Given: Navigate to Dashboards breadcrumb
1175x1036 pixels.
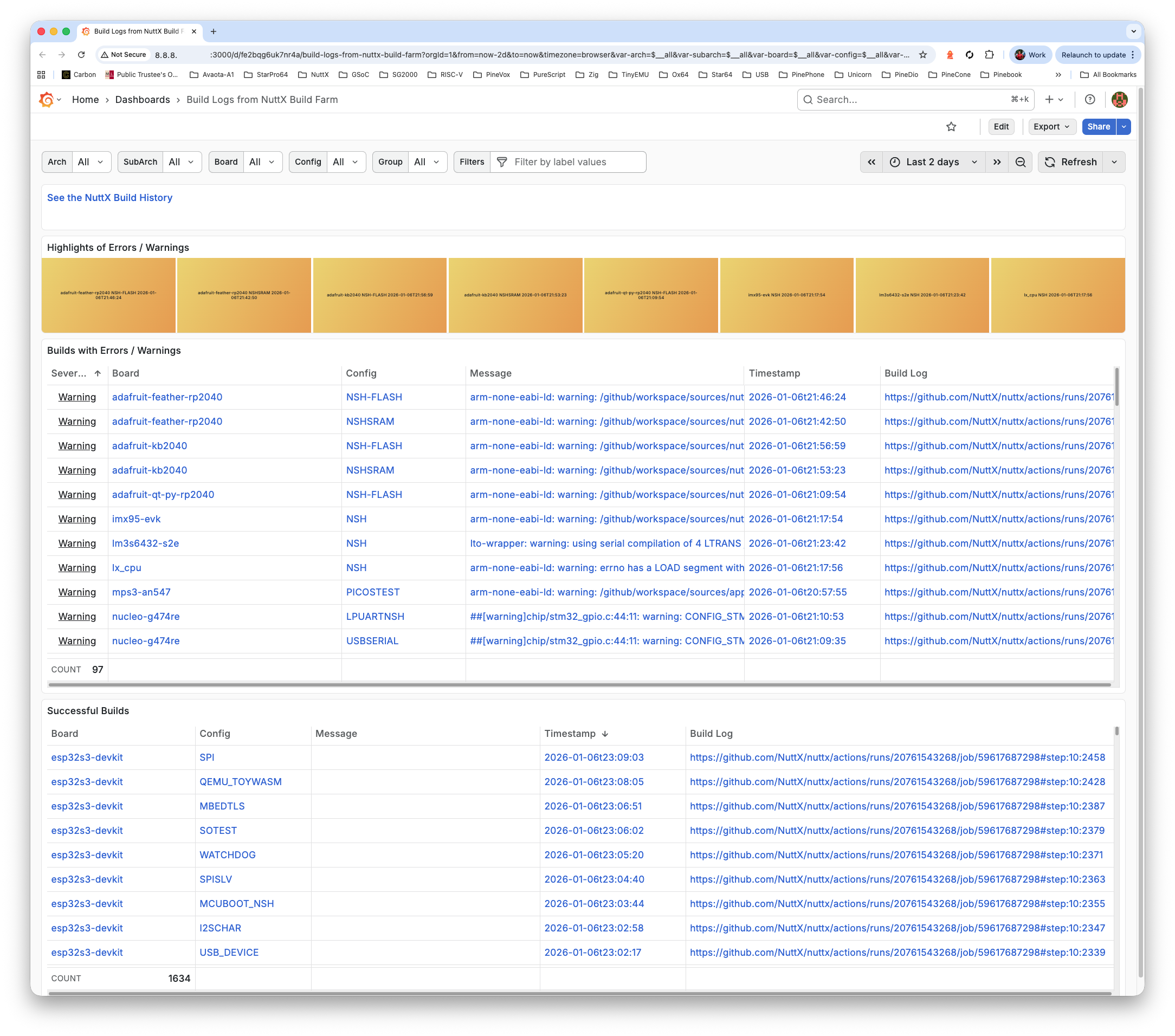Looking at the screenshot, I should pos(143,99).
